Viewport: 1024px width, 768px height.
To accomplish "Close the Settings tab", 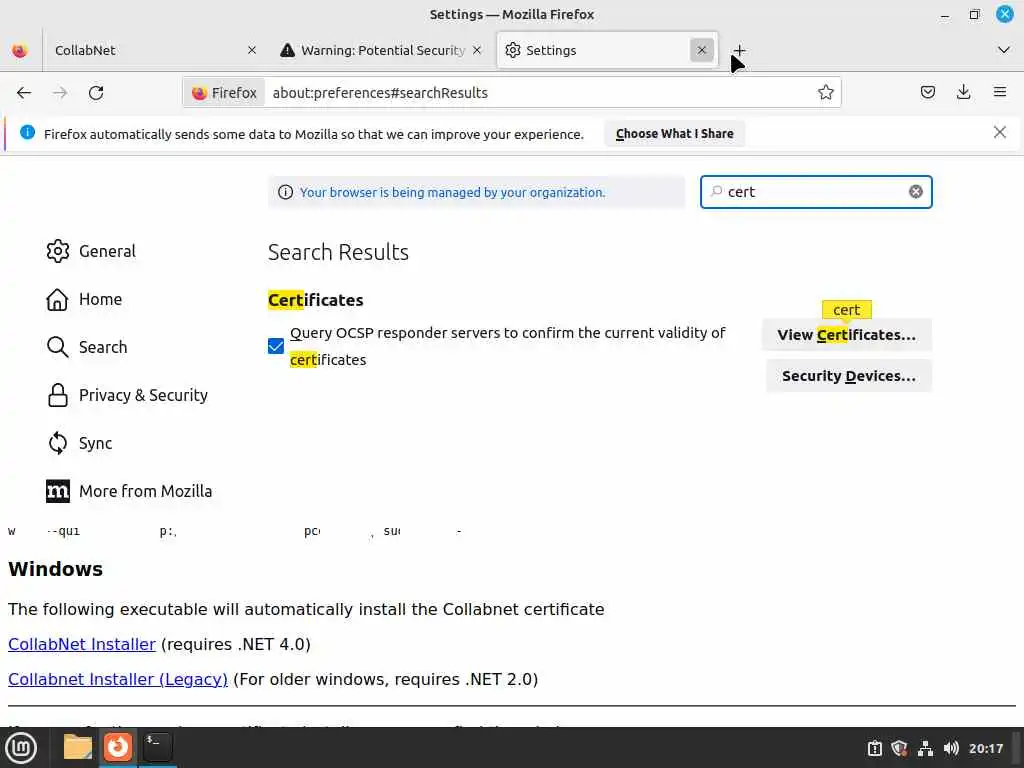I will pyautogui.click(x=701, y=50).
